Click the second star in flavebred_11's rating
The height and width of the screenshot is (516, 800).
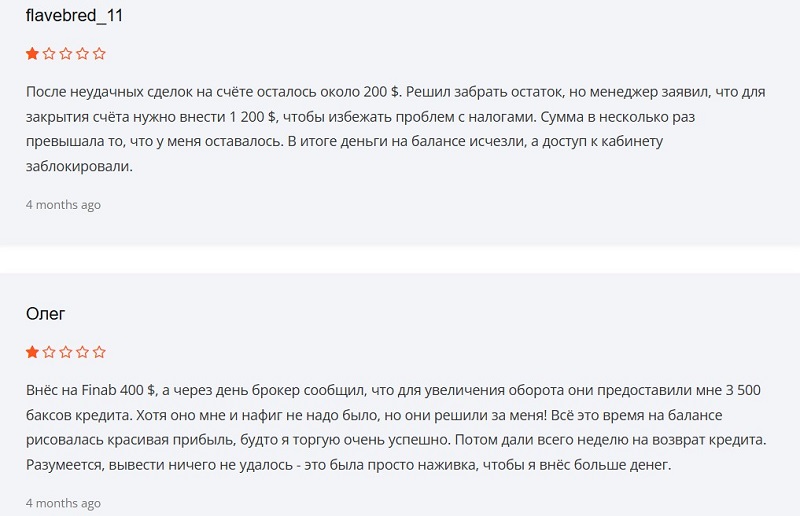click(49, 54)
